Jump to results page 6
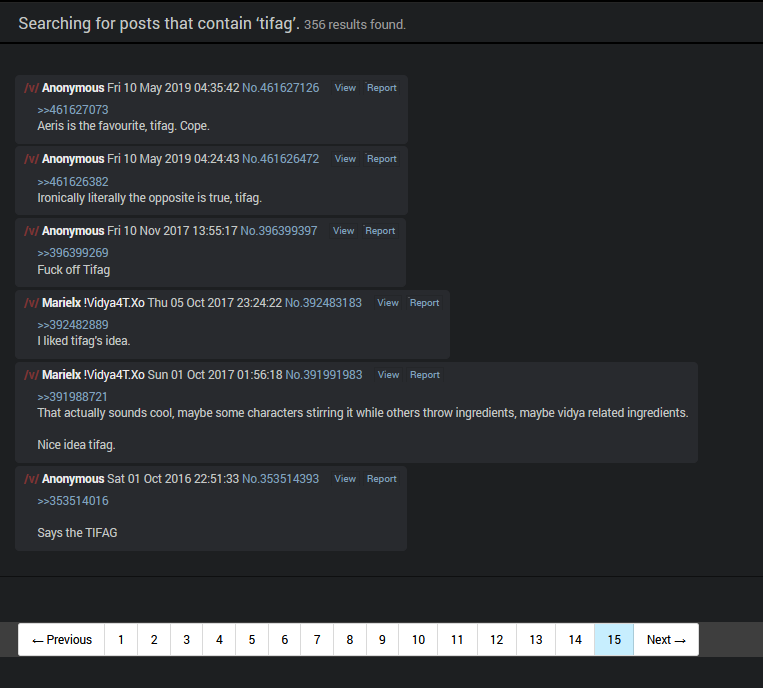 (x=284, y=640)
